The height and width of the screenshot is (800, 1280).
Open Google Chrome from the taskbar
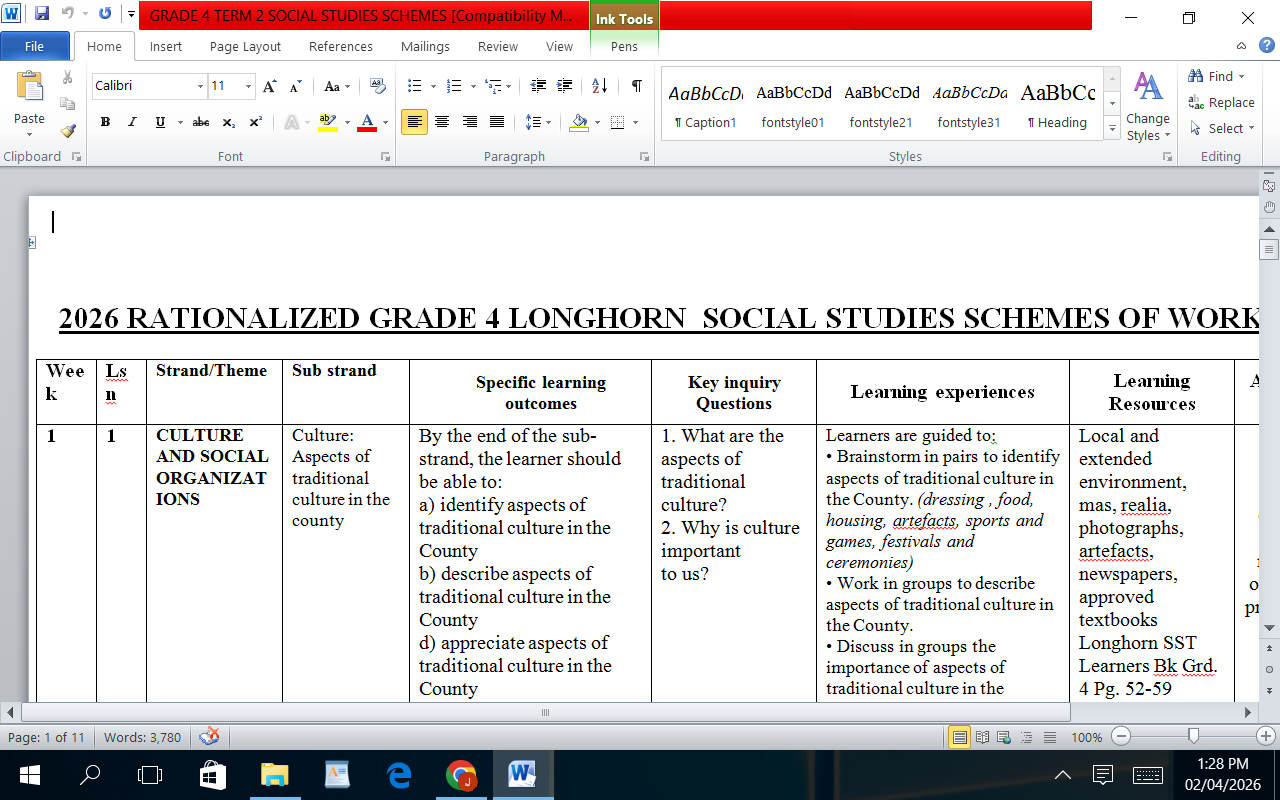(460, 775)
